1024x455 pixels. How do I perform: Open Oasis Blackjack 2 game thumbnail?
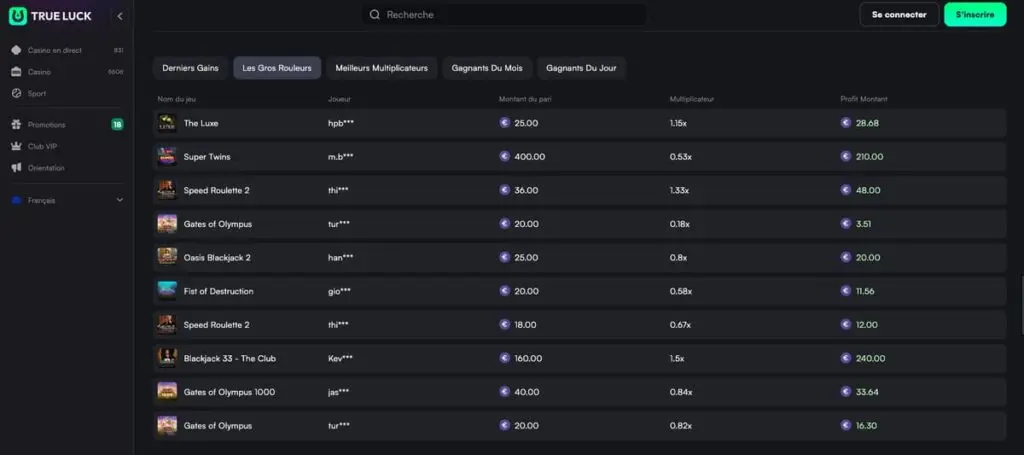point(167,257)
